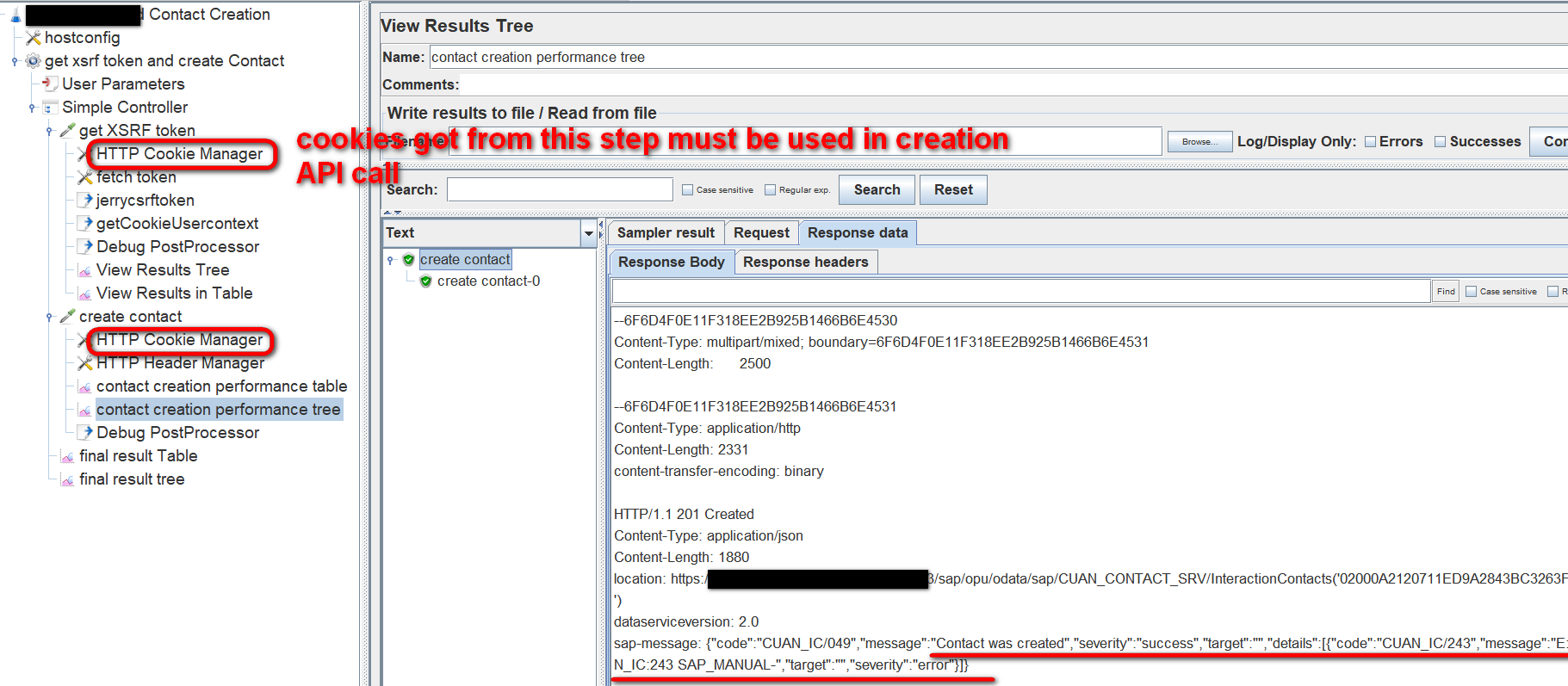The height and width of the screenshot is (686, 1568).
Task: Click the Comments field
Action: point(1013,85)
